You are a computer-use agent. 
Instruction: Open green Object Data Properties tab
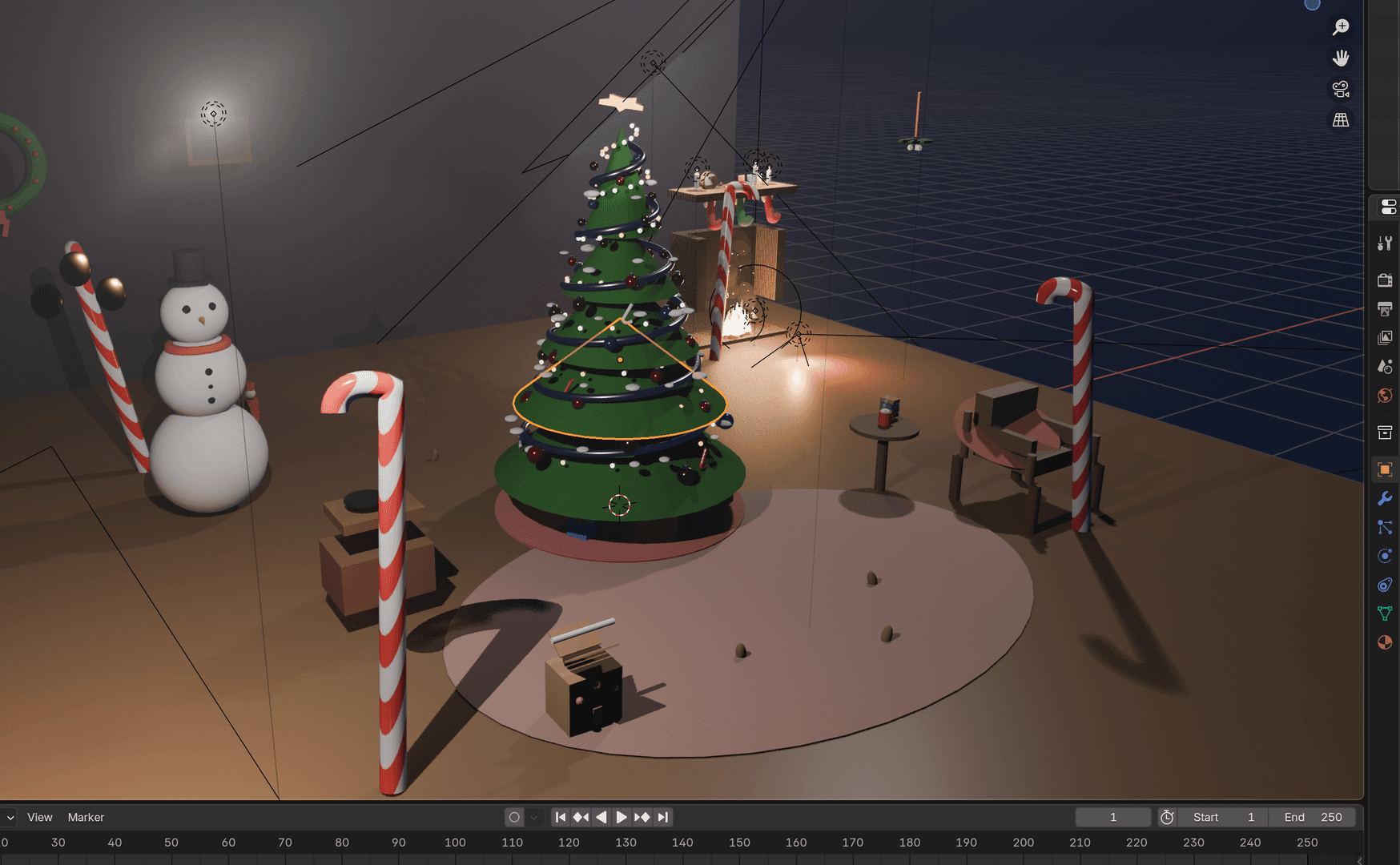(x=1385, y=613)
